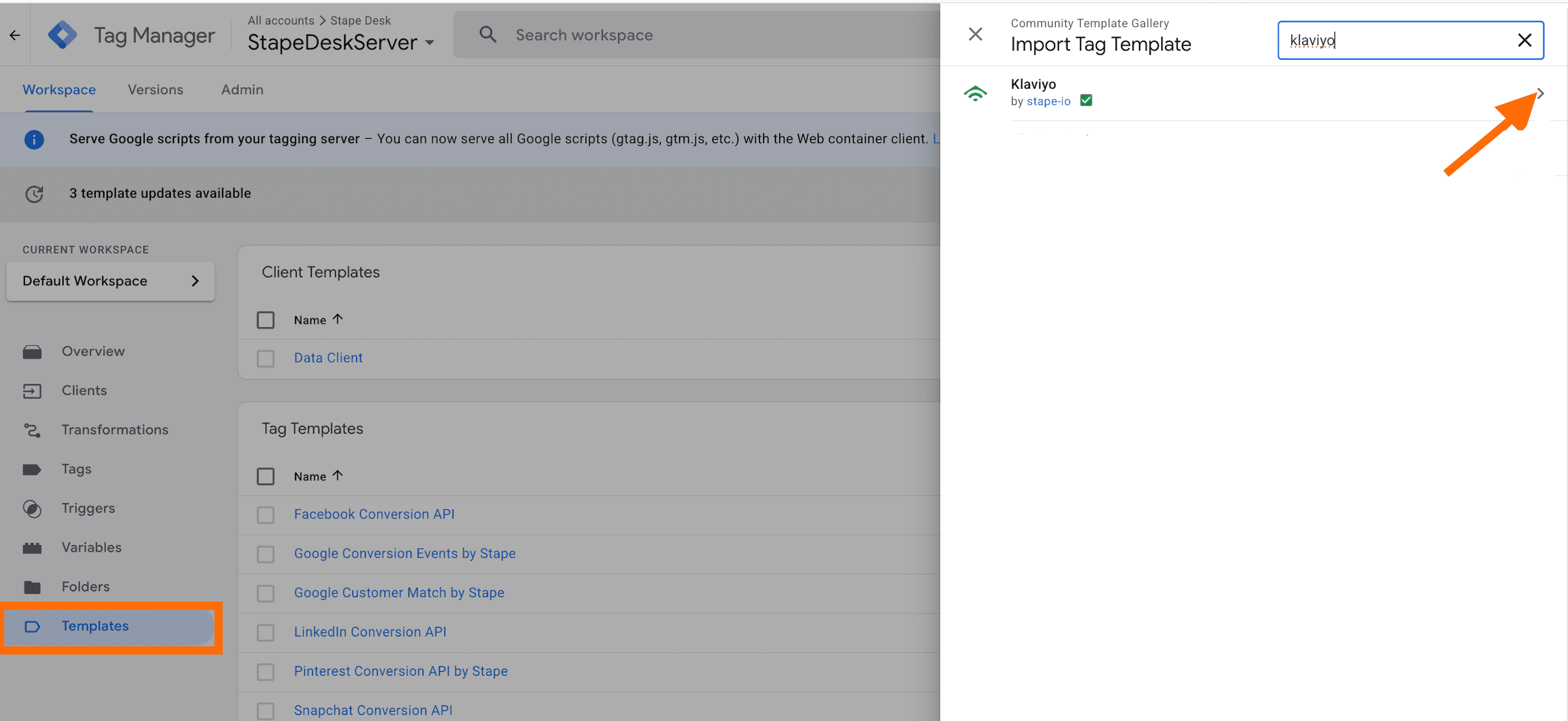This screenshot has height=721, width=1568.
Task: Open the Google Customer Match by Stape template
Action: tap(399, 592)
